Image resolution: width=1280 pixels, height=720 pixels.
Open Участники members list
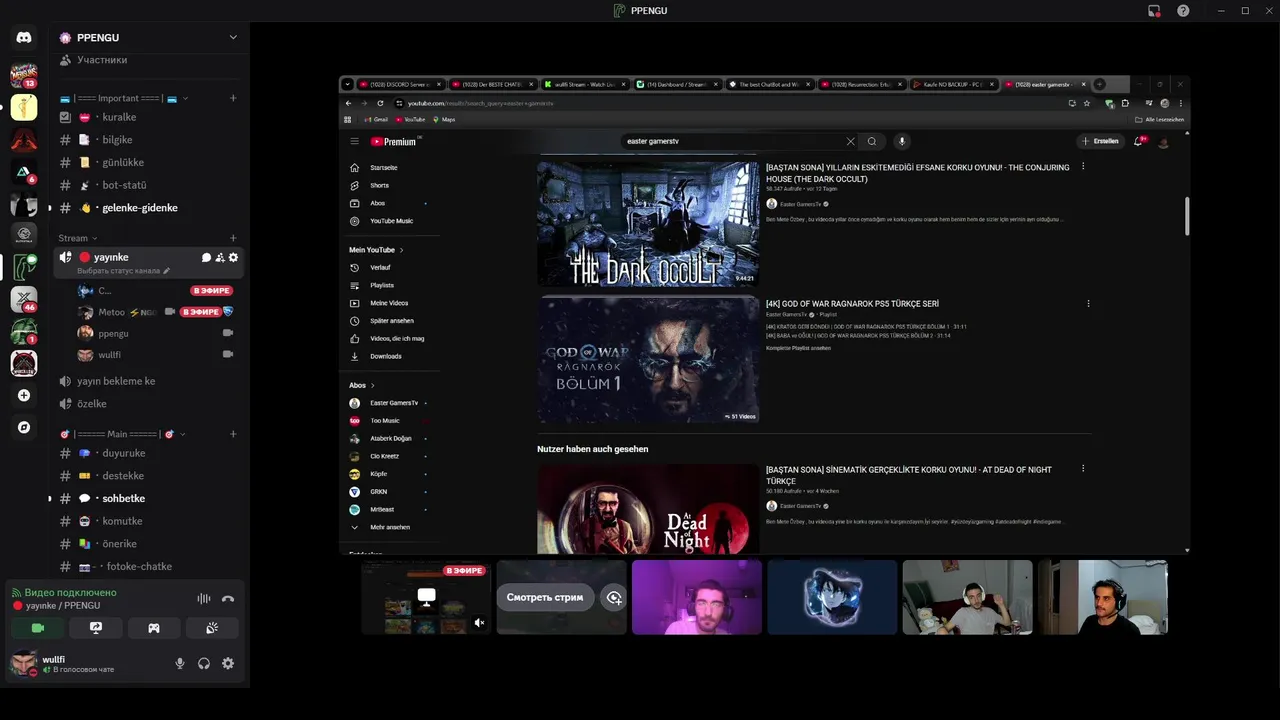(149, 60)
